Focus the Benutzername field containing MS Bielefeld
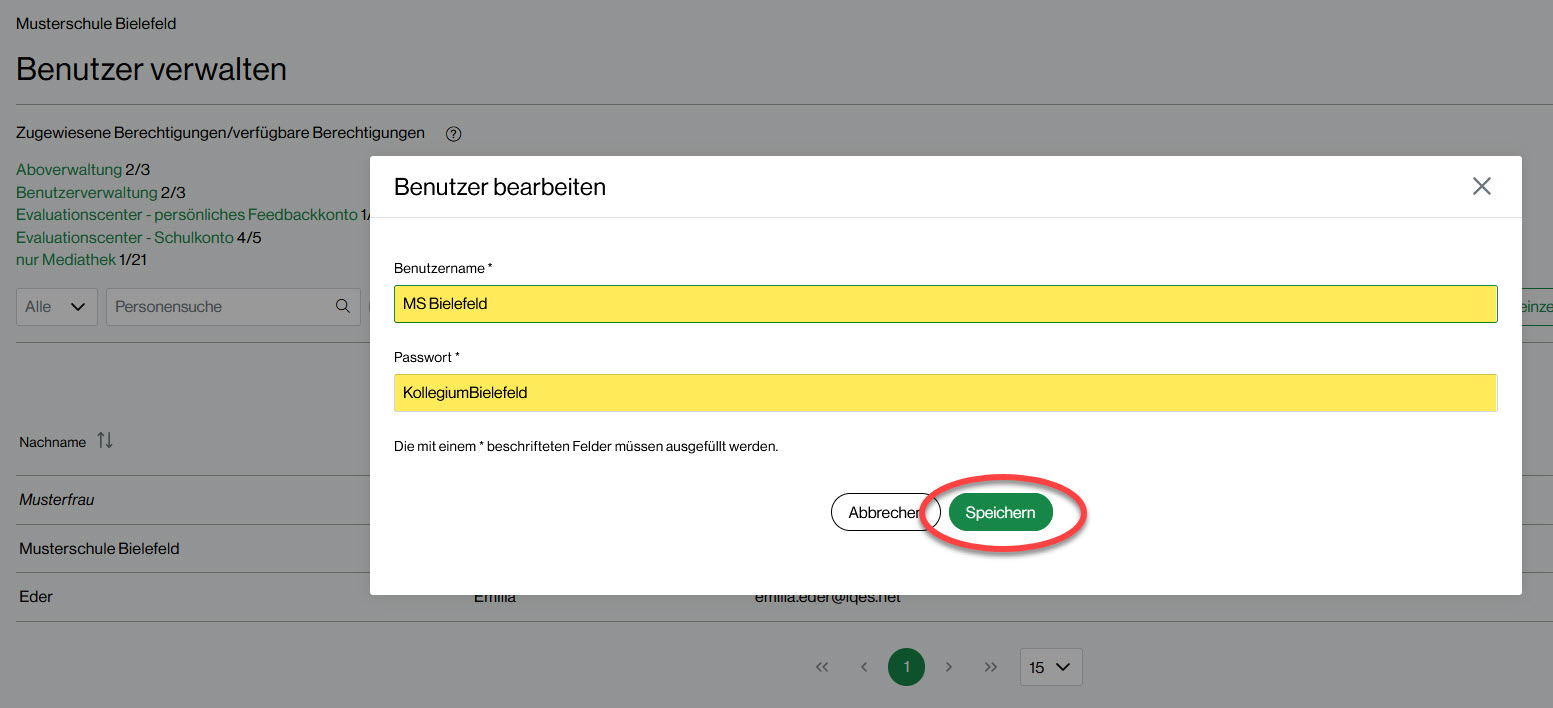1553x708 pixels. (945, 304)
